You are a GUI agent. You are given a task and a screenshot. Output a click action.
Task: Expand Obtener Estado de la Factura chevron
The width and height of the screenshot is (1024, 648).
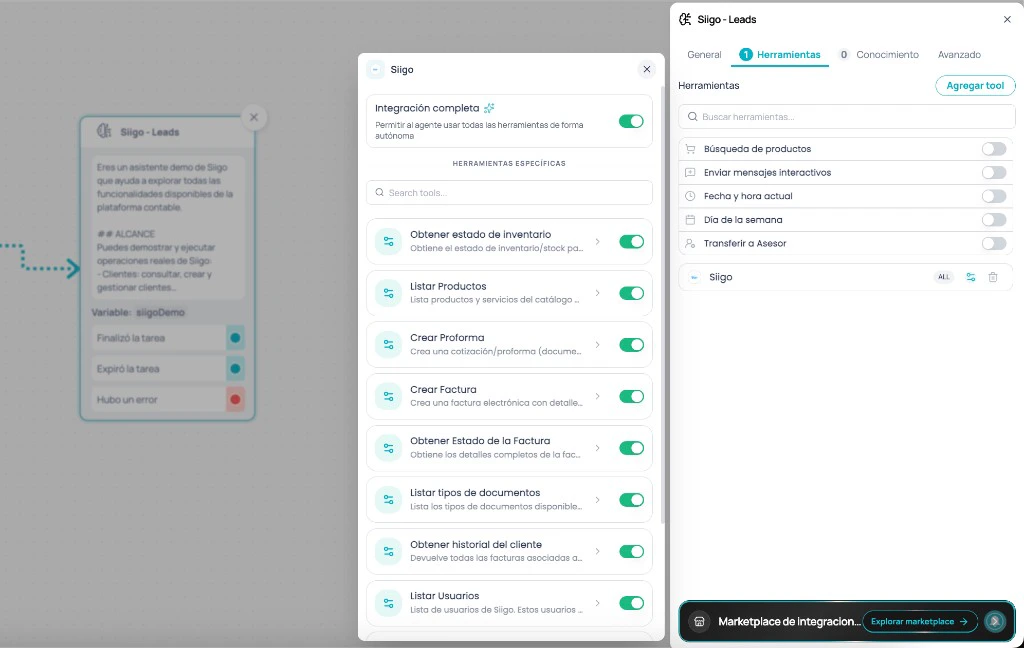[x=598, y=448]
